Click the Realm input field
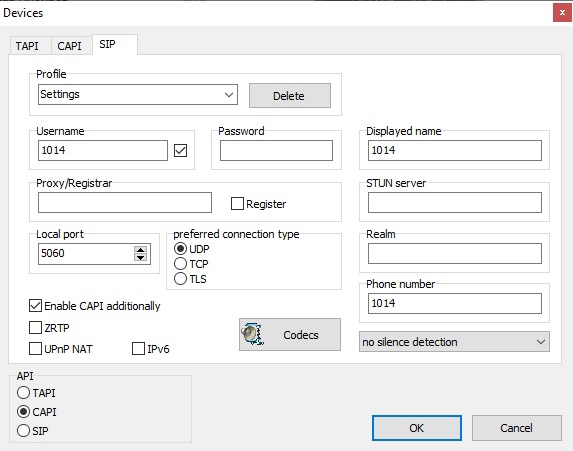The width and height of the screenshot is (573, 451). [455, 254]
